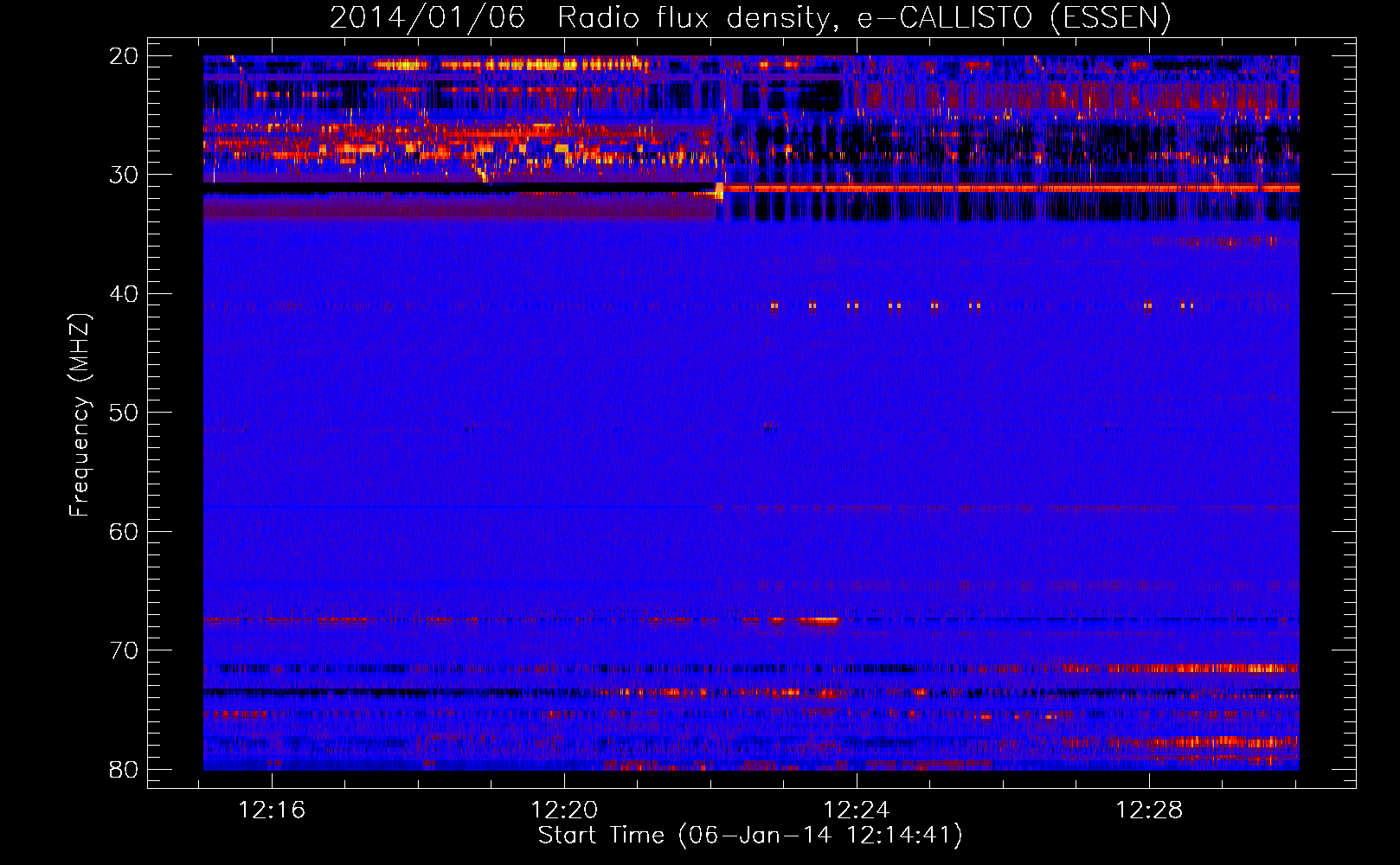Image resolution: width=1400 pixels, height=865 pixels.
Task: Click the date "2014/01/06" in the title
Action: pos(427,17)
